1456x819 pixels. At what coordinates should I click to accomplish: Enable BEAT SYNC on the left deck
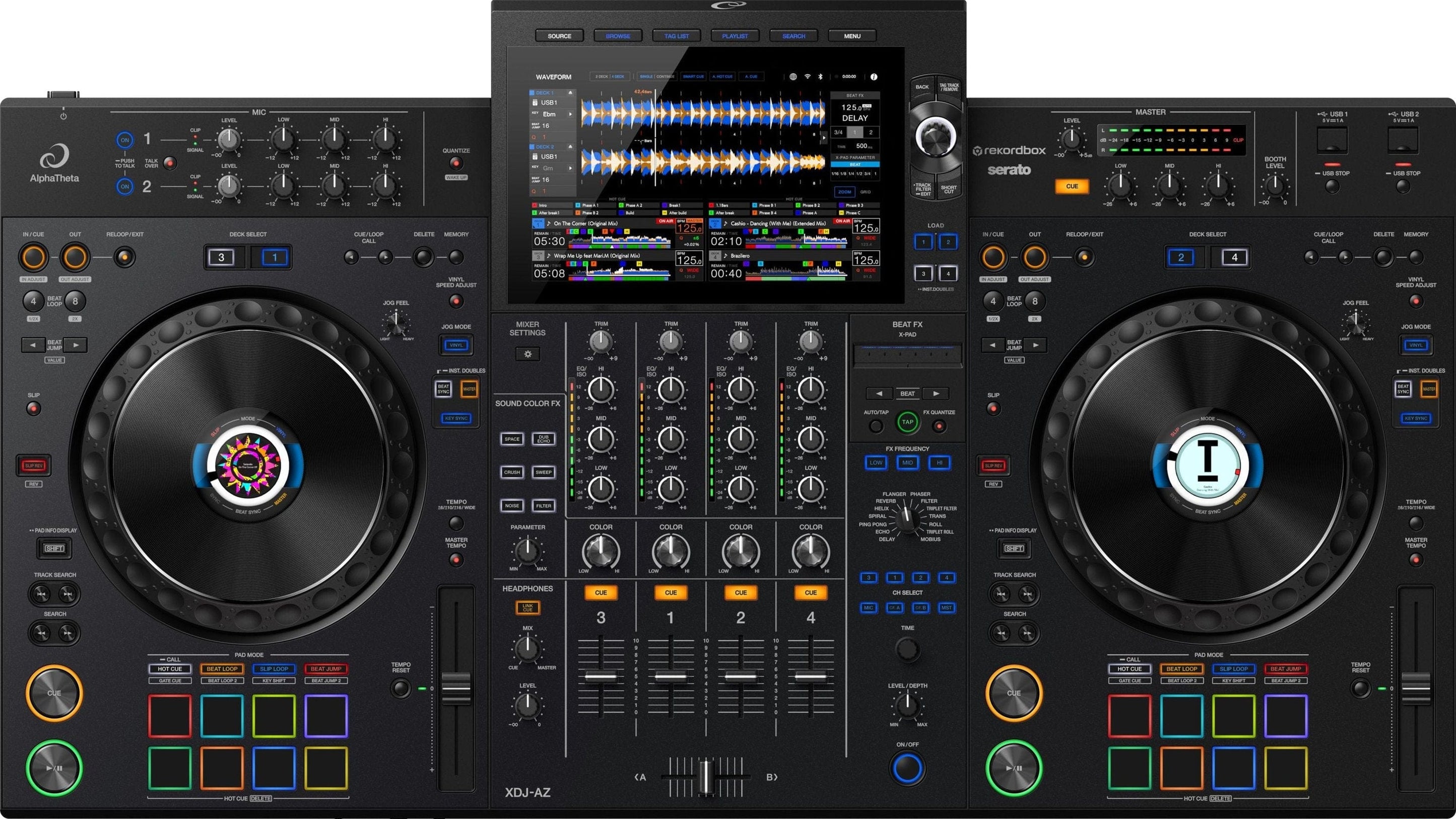[x=444, y=389]
